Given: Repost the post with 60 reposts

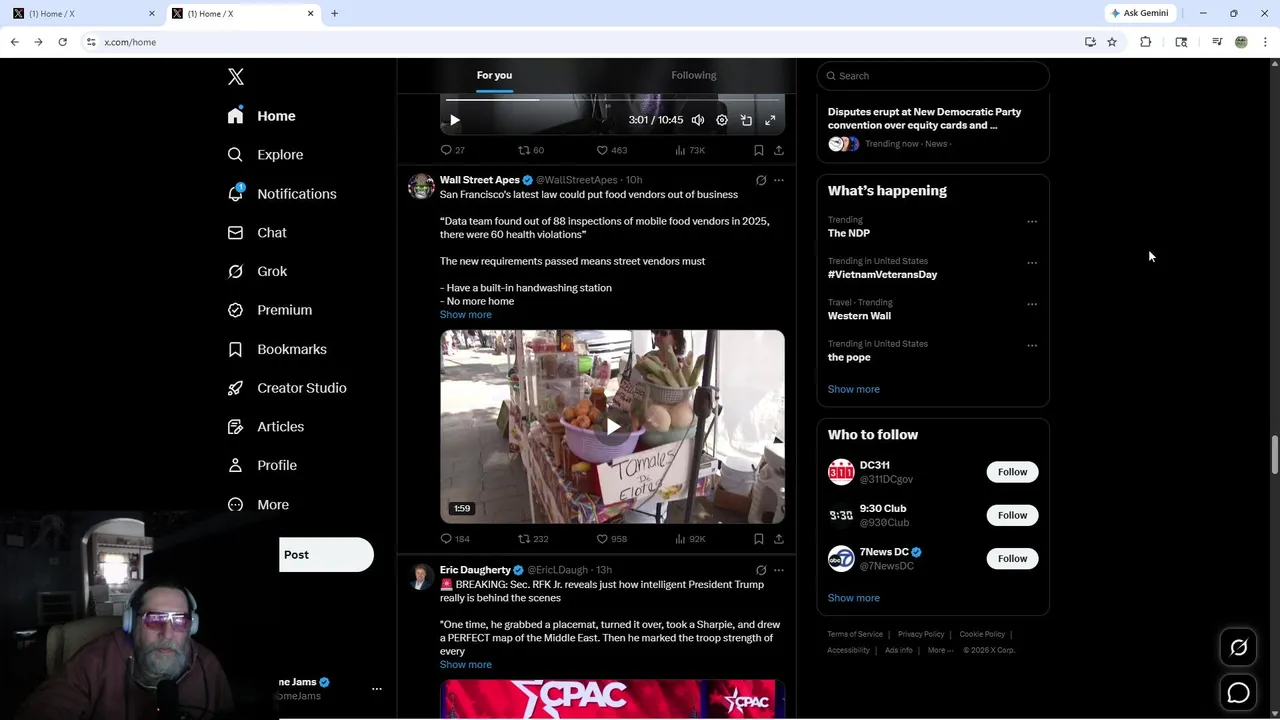Looking at the screenshot, I should coord(531,150).
